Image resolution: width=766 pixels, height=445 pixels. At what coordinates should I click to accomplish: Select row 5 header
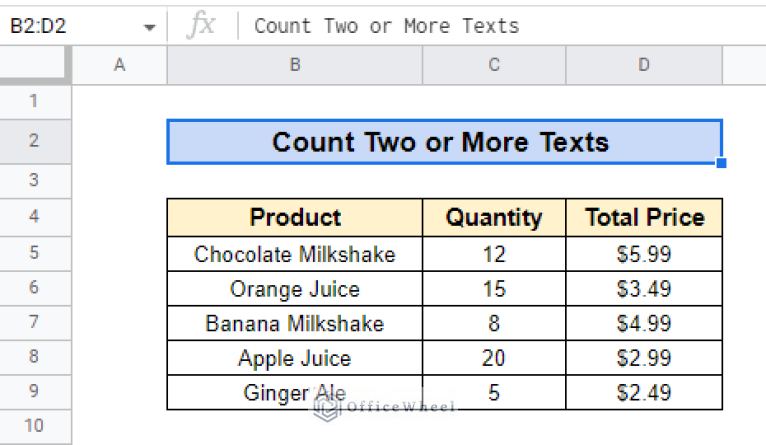click(34, 253)
